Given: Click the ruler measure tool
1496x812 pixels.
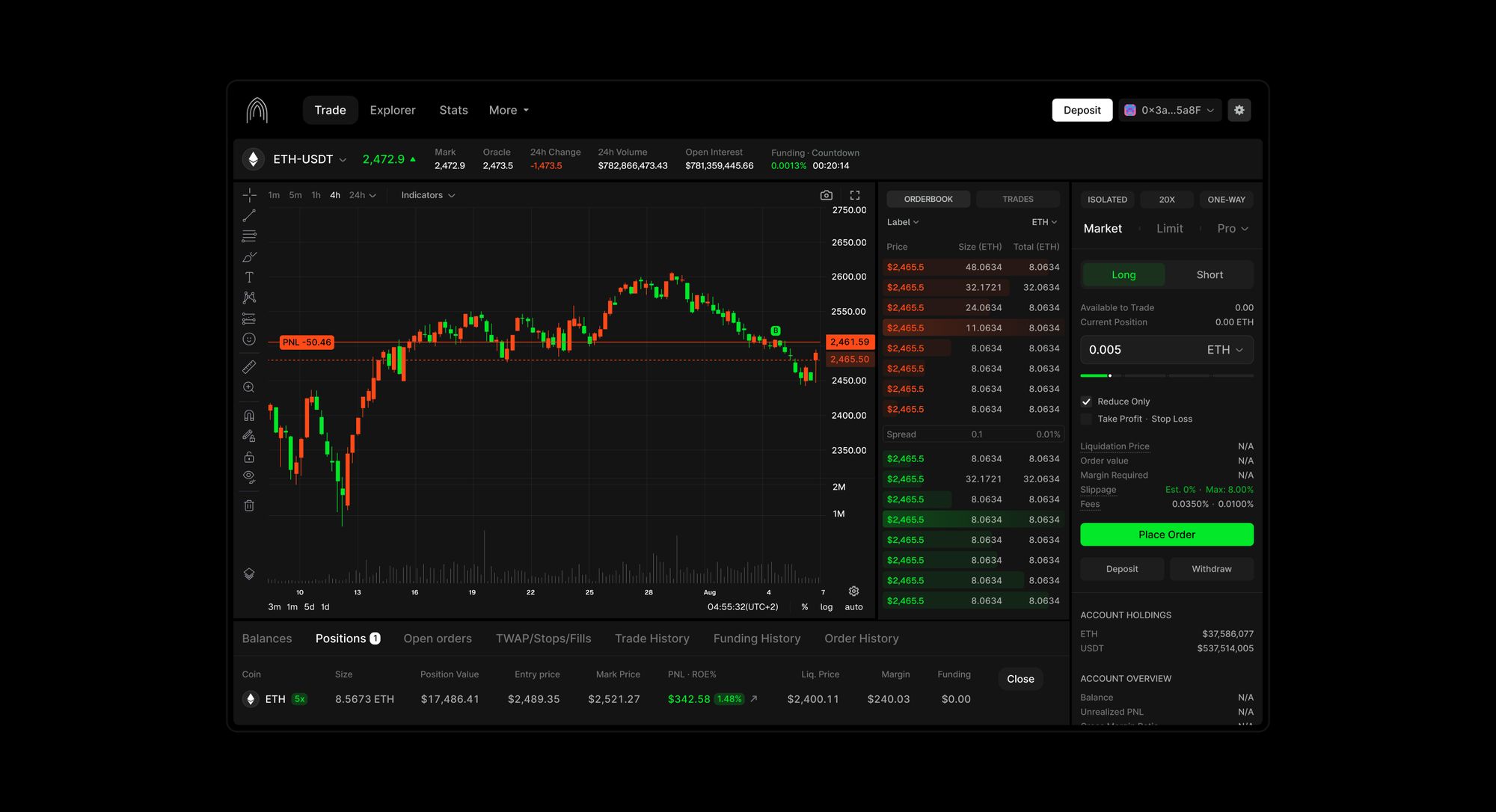Looking at the screenshot, I should pyautogui.click(x=249, y=366).
